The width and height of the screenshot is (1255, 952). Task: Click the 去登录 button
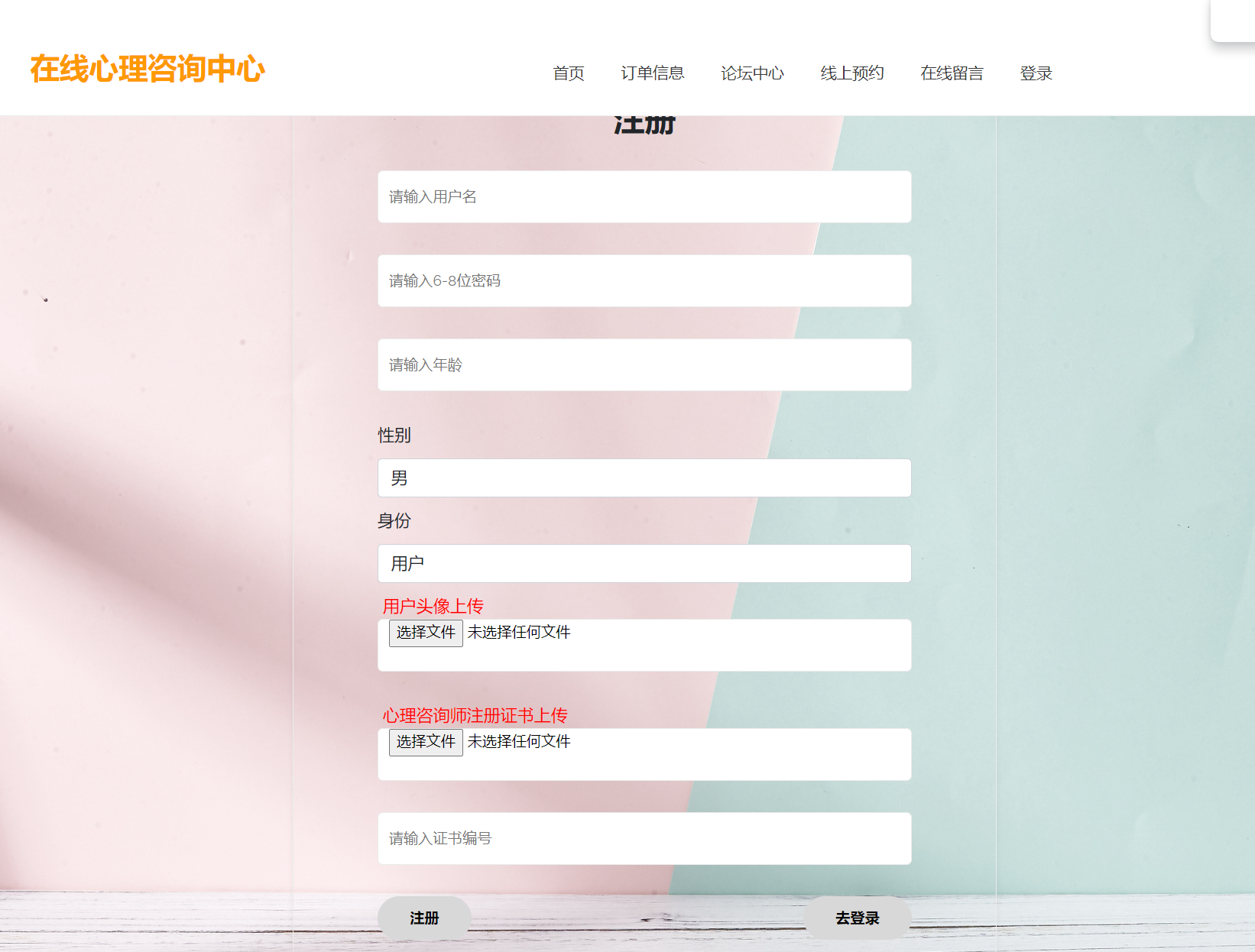(x=857, y=918)
